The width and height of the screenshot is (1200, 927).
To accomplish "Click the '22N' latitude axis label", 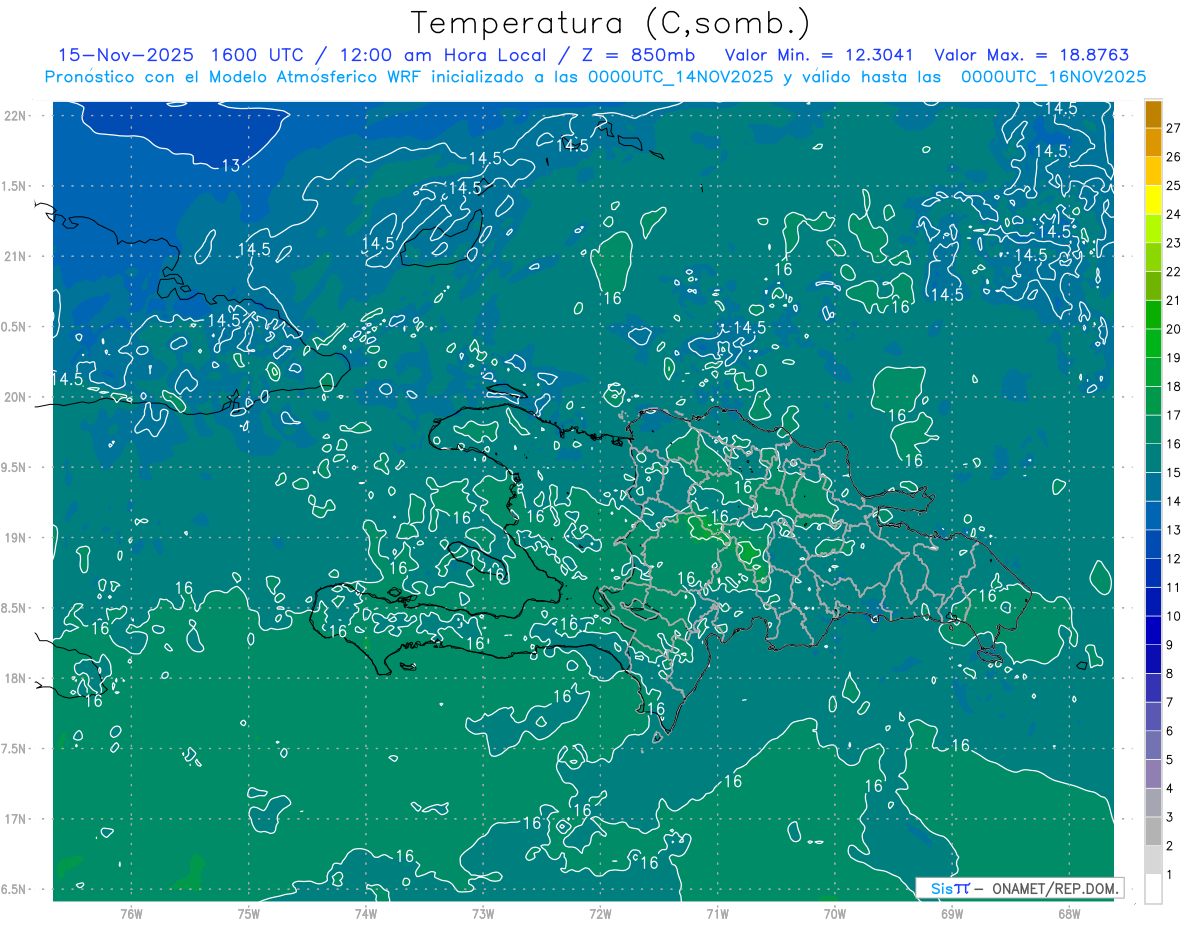I will click(x=17, y=115).
